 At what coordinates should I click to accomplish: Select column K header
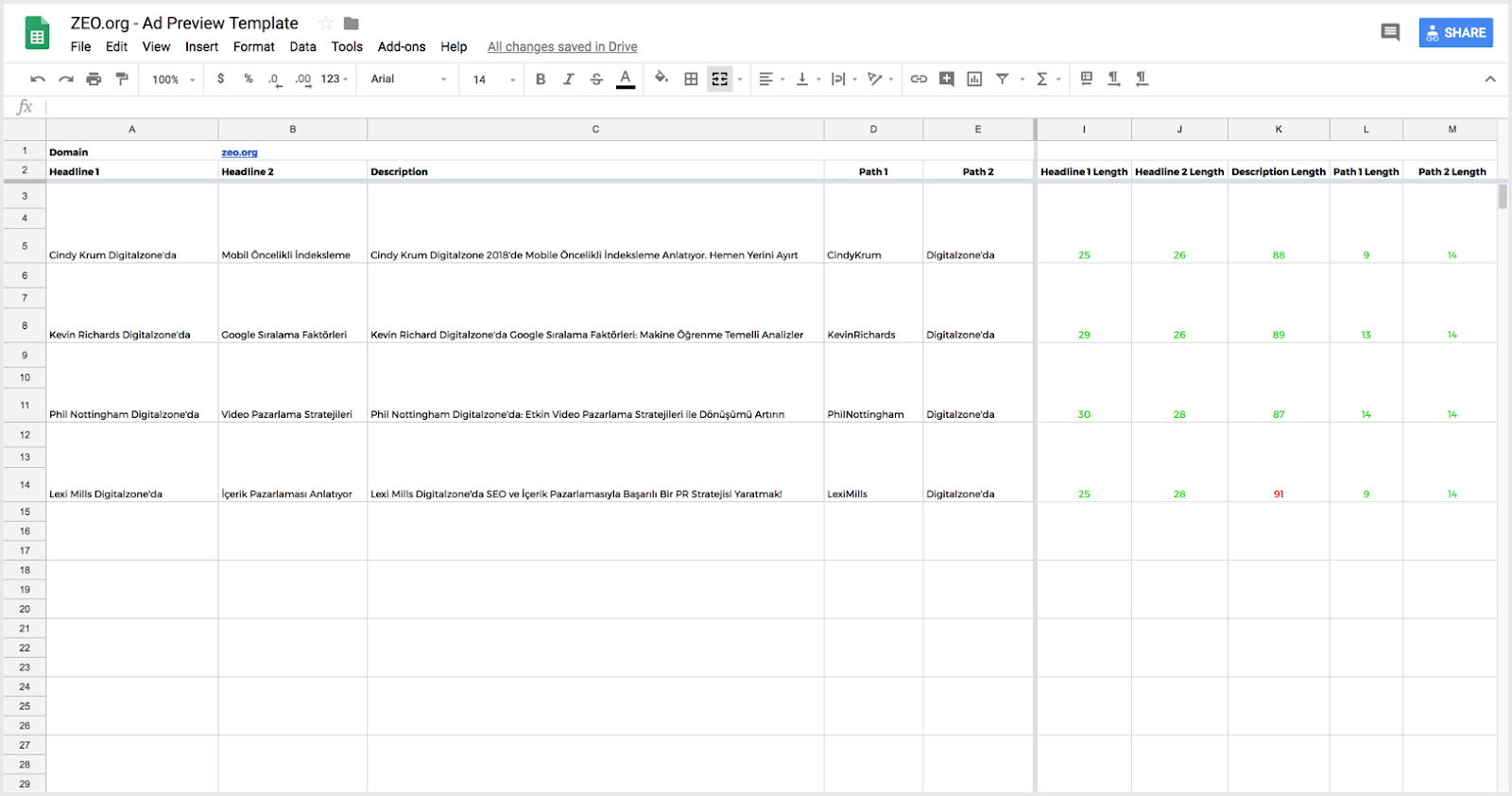point(1279,130)
